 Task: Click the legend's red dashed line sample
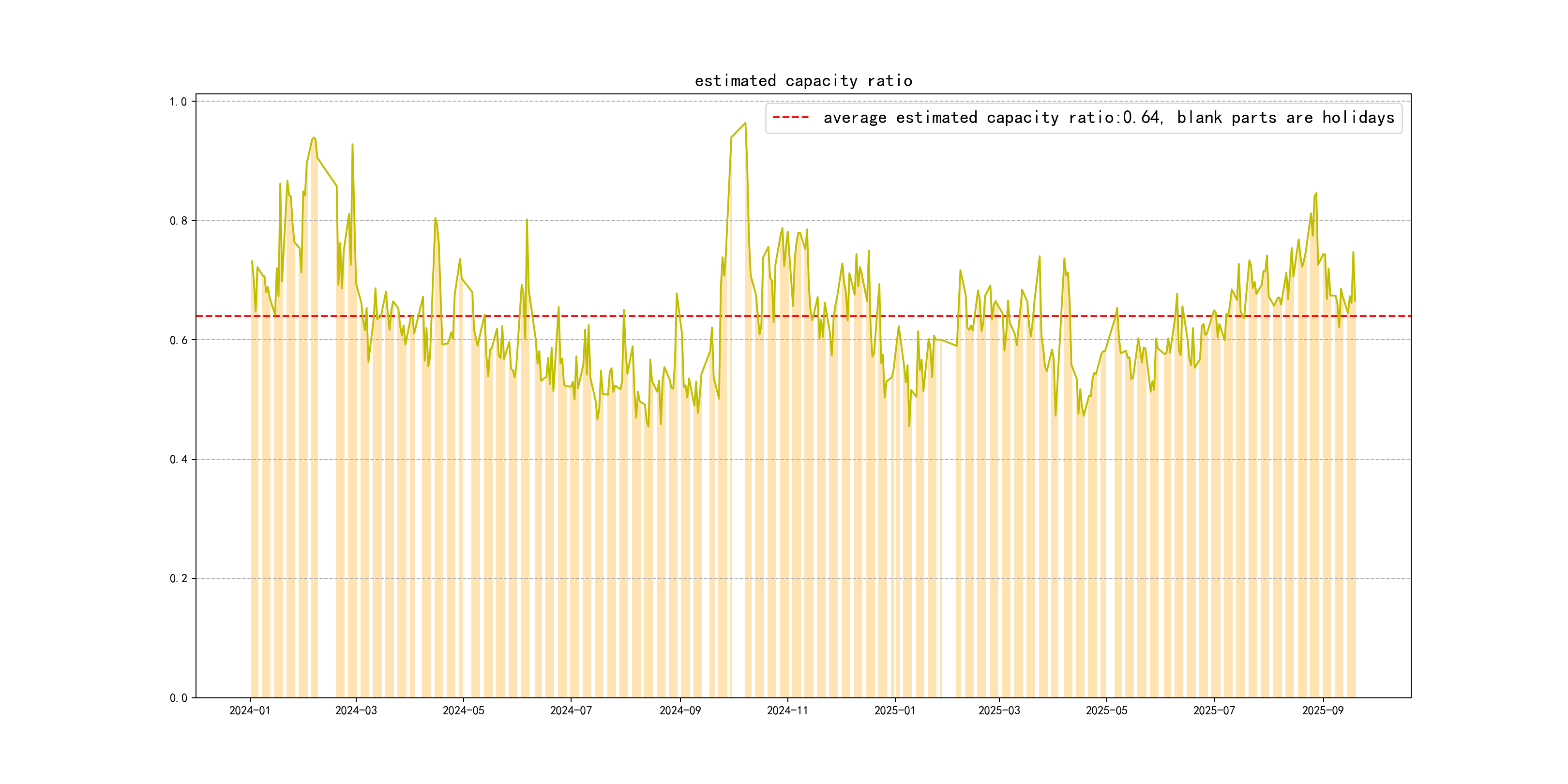coord(790,118)
